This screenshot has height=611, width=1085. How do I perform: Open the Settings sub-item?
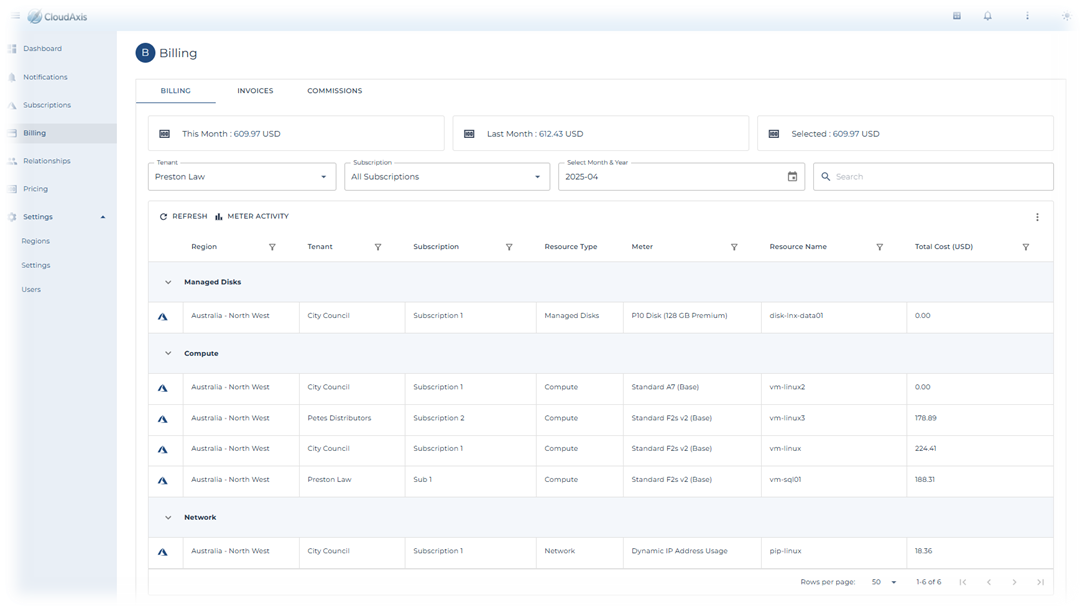point(35,266)
